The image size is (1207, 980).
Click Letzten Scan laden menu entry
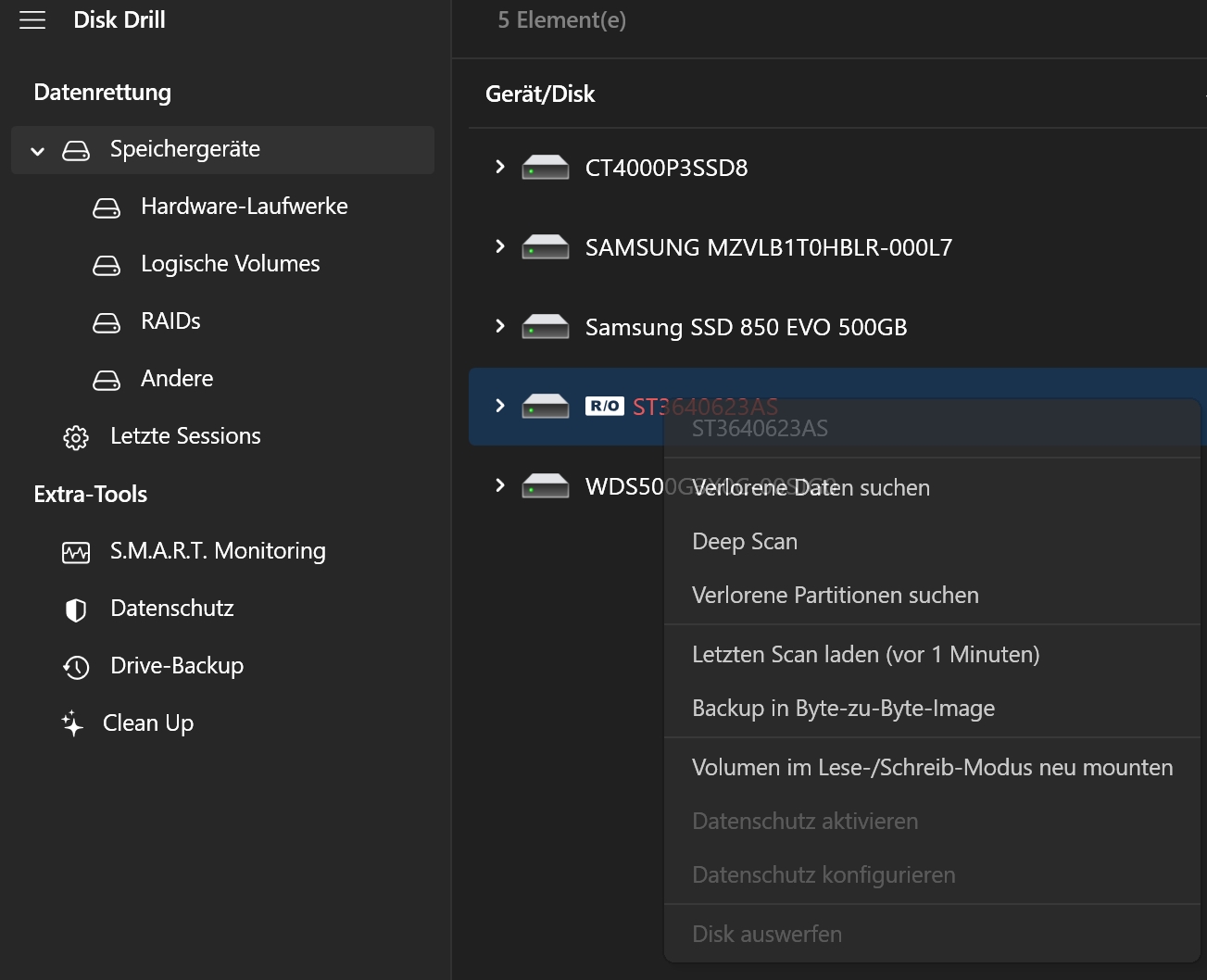(865, 655)
